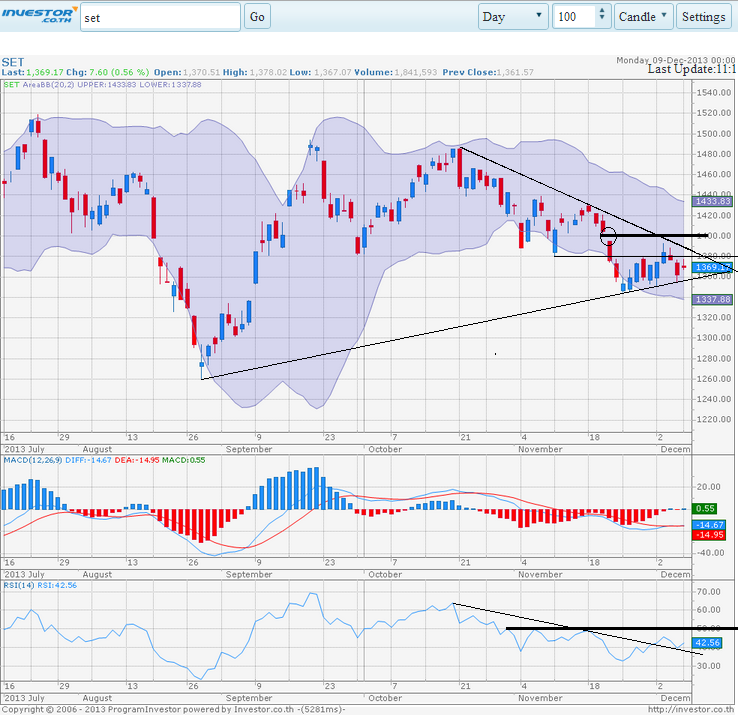Click the circle annotation on the price chart
The width and height of the screenshot is (738, 715).
pos(607,237)
